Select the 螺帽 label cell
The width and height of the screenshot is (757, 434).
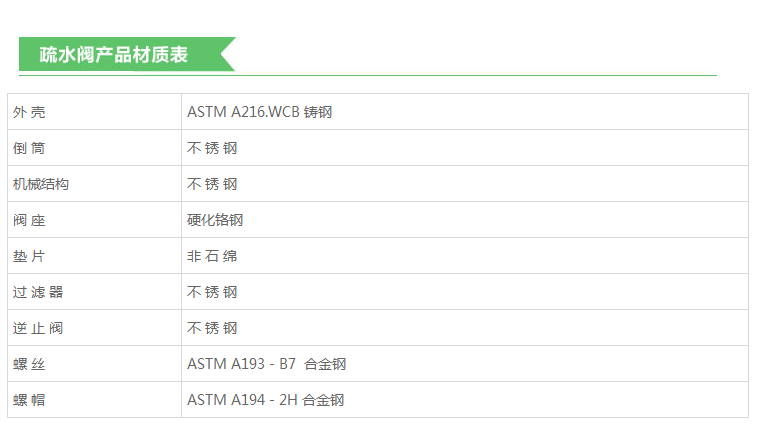coord(30,400)
